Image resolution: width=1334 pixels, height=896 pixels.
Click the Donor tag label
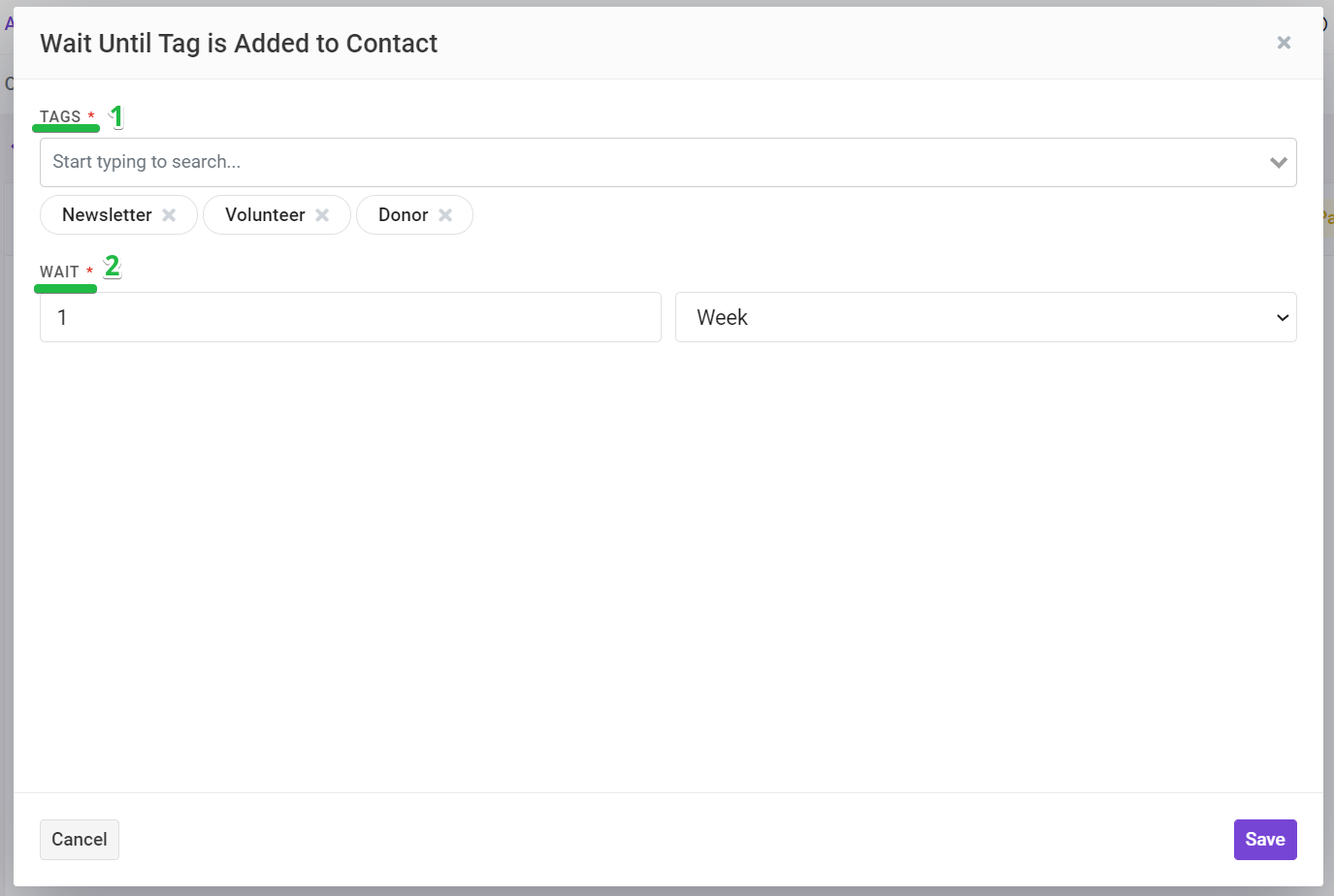[x=404, y=215]
